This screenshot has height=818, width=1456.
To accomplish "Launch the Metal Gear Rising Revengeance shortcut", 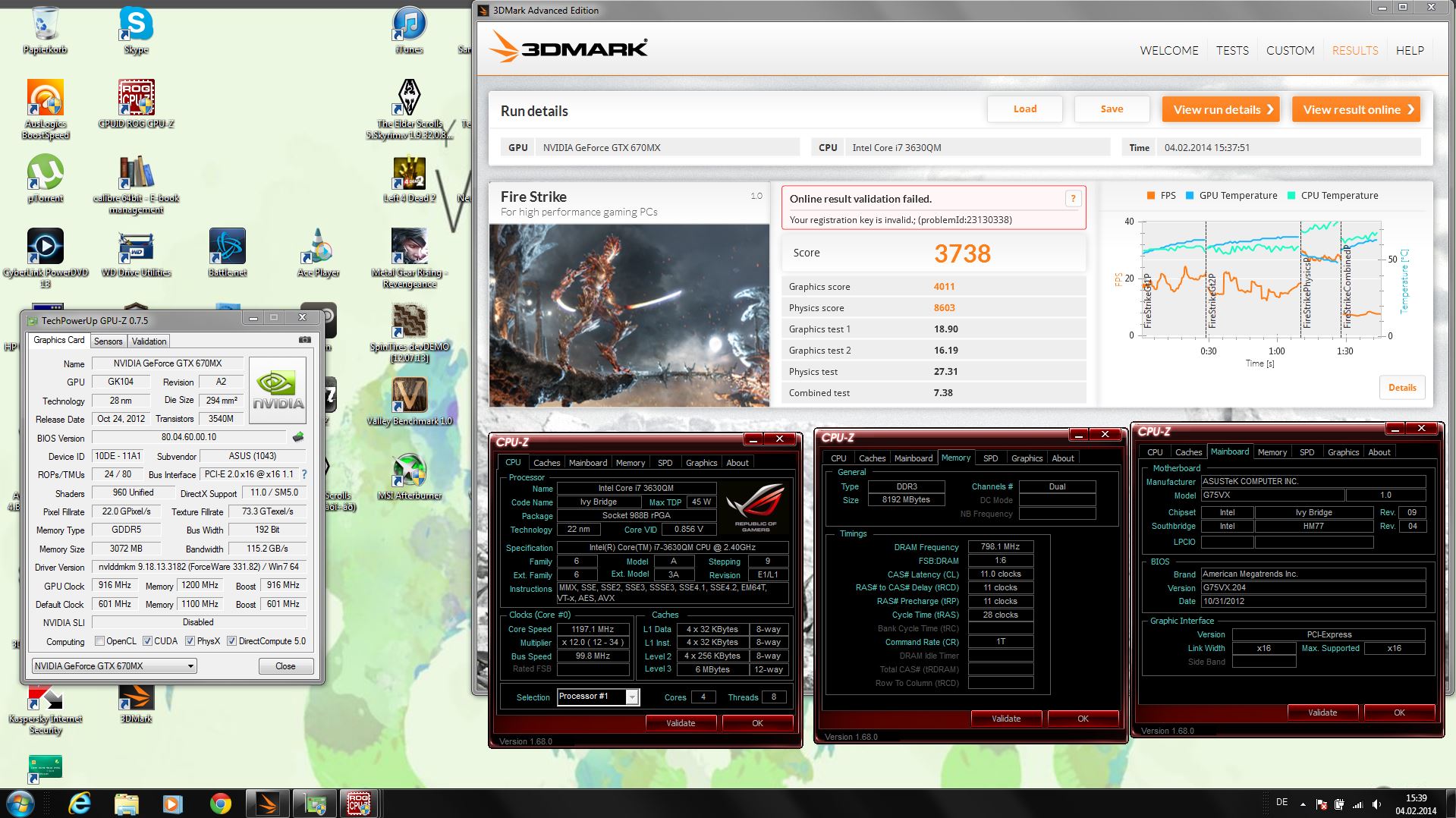I will [409, 257].
